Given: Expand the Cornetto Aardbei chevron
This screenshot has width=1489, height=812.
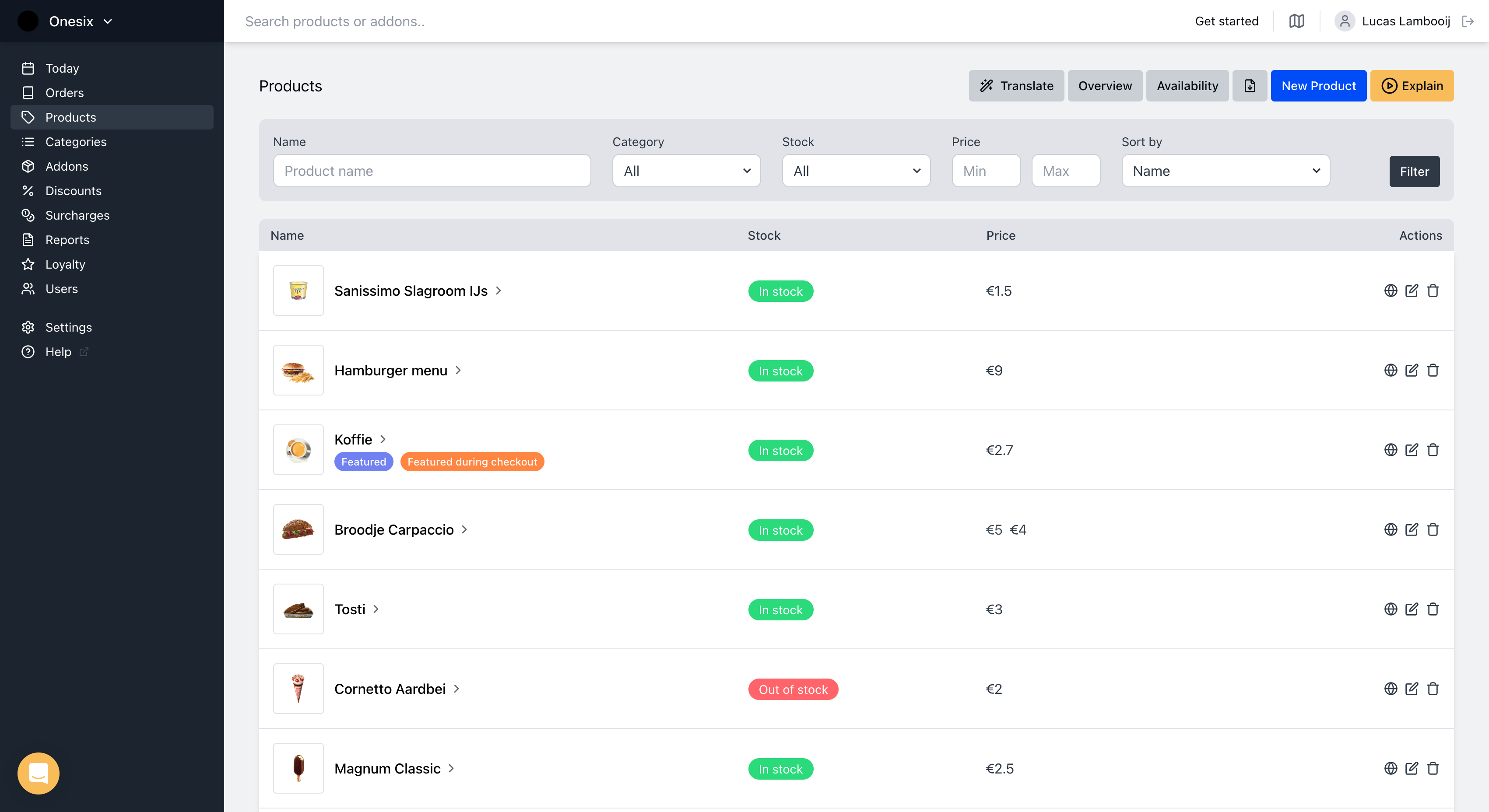Looking at the screenshot, I should [x=456, y=689].
